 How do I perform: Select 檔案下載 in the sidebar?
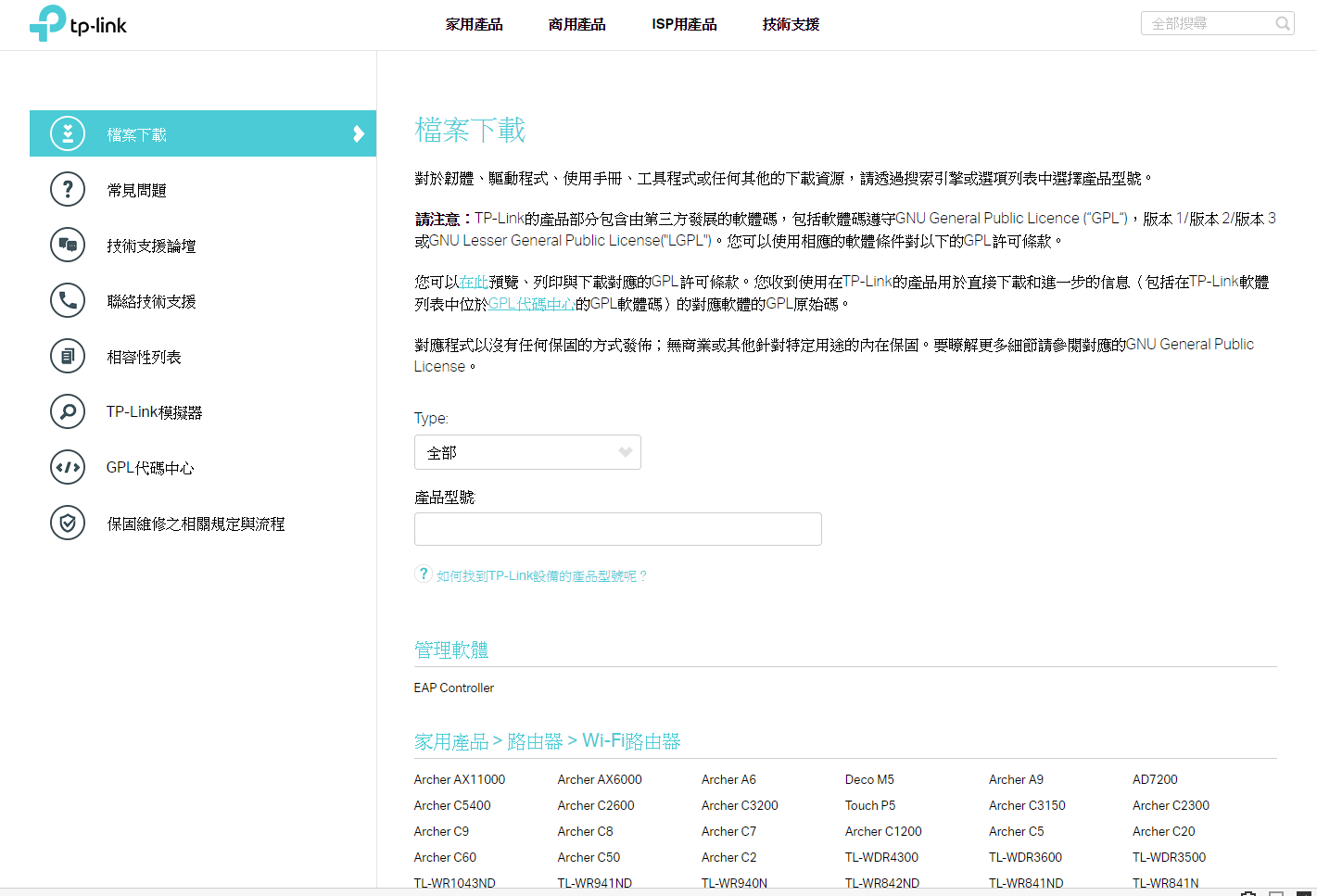point(203,133)
